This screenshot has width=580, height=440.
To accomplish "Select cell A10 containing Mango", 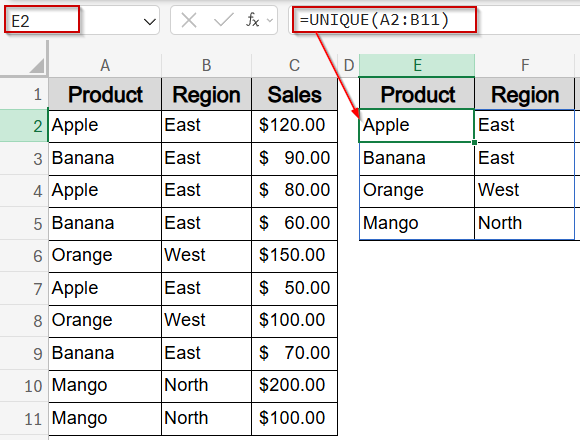I will (x=105, y=386).
